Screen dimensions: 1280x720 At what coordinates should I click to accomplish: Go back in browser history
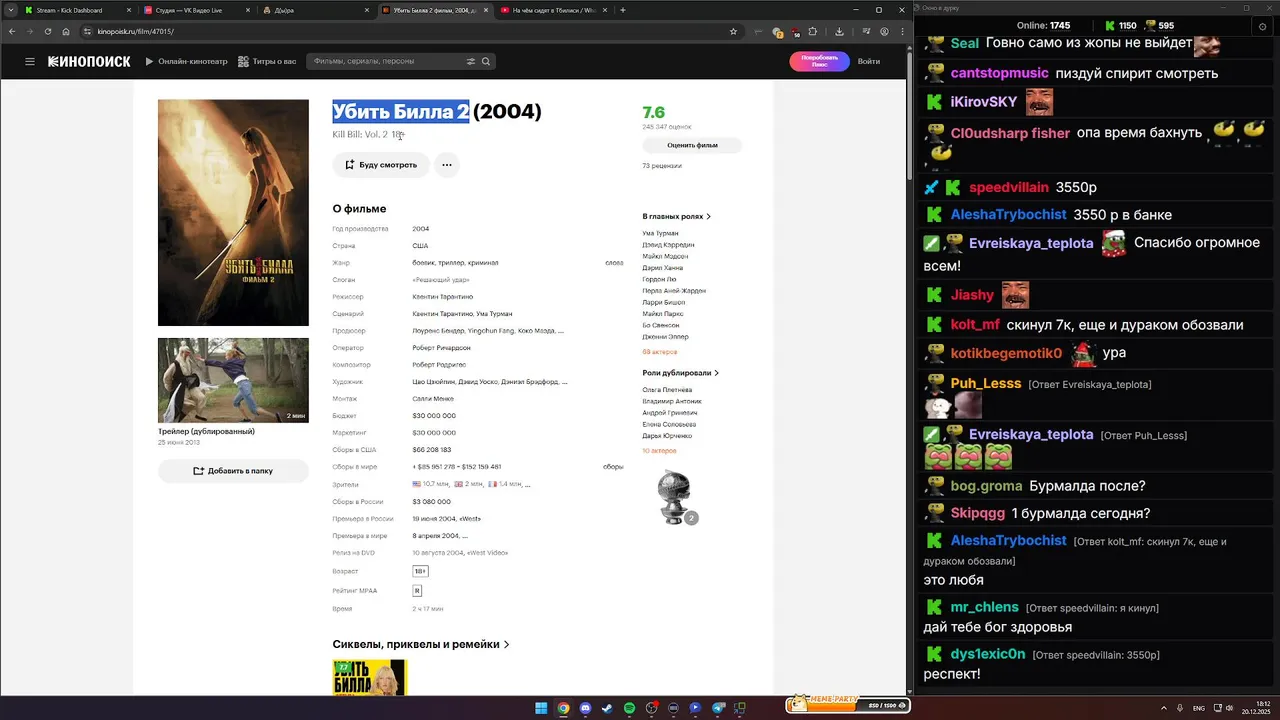point(11,31)
